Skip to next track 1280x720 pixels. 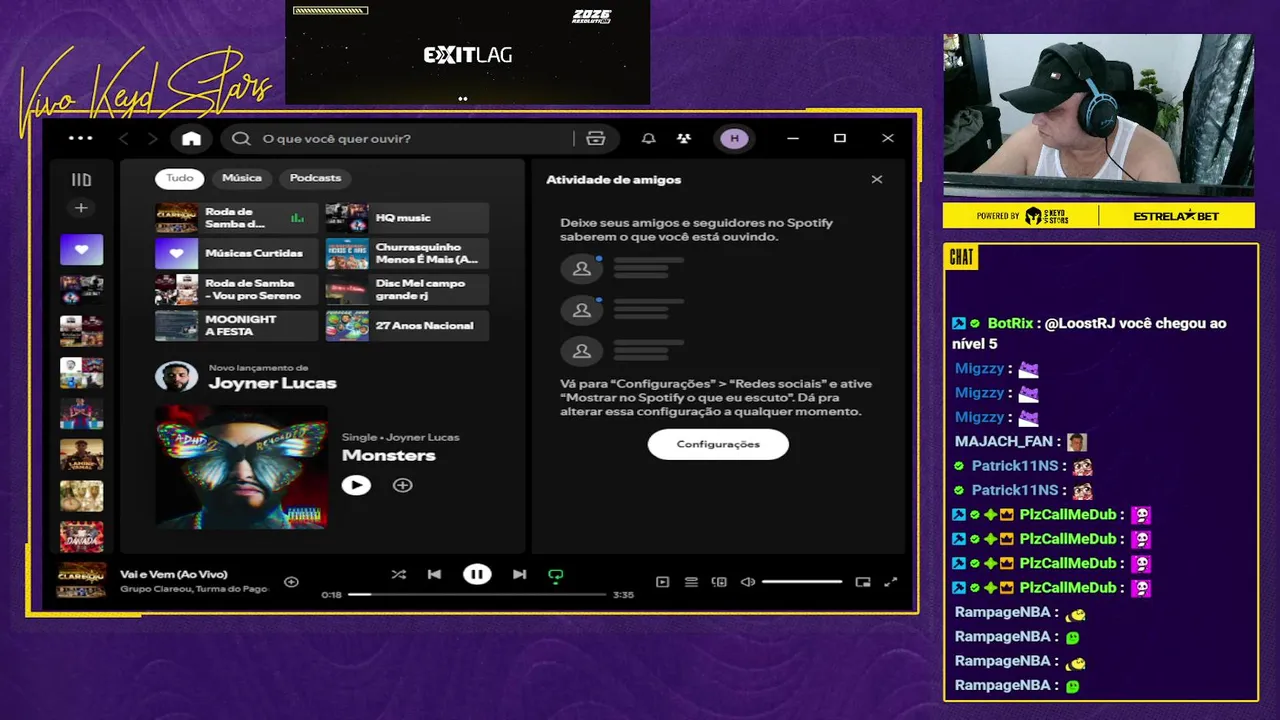point(519,574)
